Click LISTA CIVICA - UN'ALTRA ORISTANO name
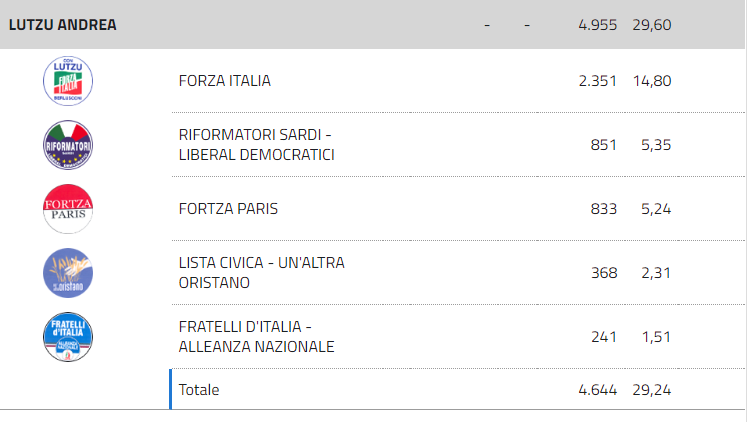The width and height of the screenshot is (750, 422). (261, 273)
